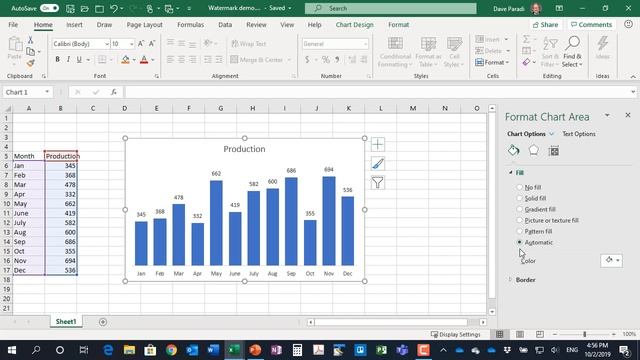Viewport: 640px width, 360px height.
Task: Open the Chart Styles brush button
Action: [x=378, y=164]
